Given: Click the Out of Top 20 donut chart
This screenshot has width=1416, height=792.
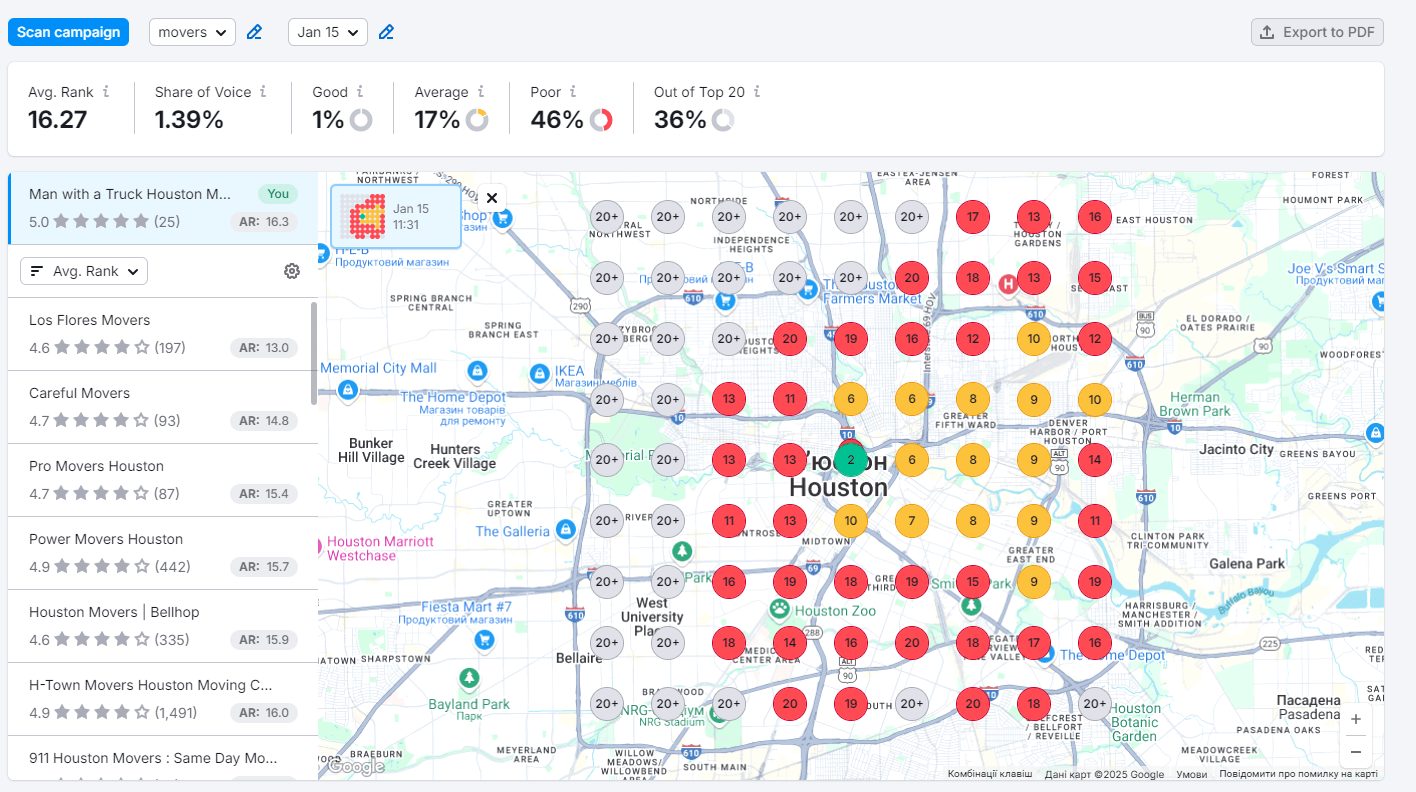Looking at the screenshot, I should point(723,120).
